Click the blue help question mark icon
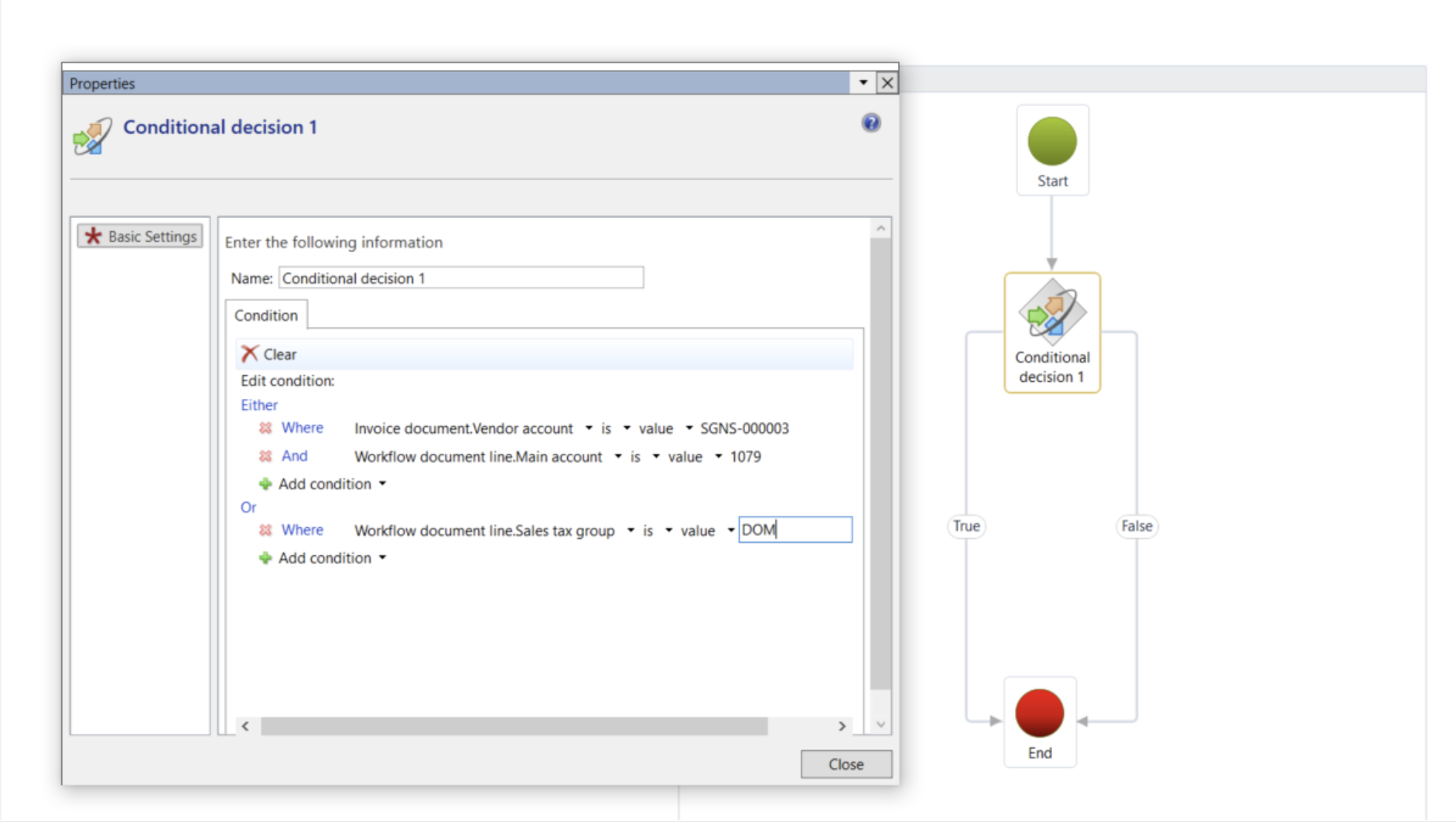 coord(870,123)
